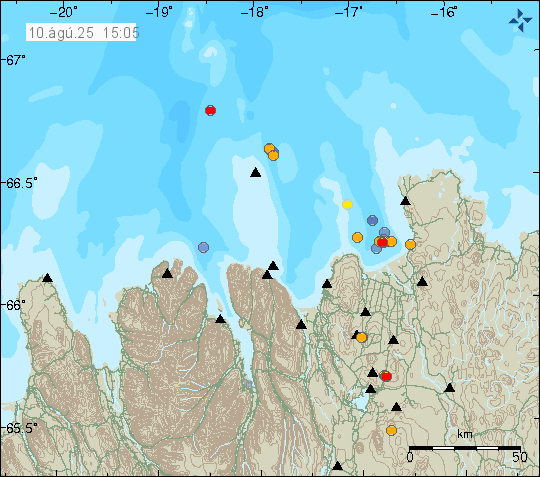
Task: Select the red marker in the offshore cluster
Action: pos(383,242)
